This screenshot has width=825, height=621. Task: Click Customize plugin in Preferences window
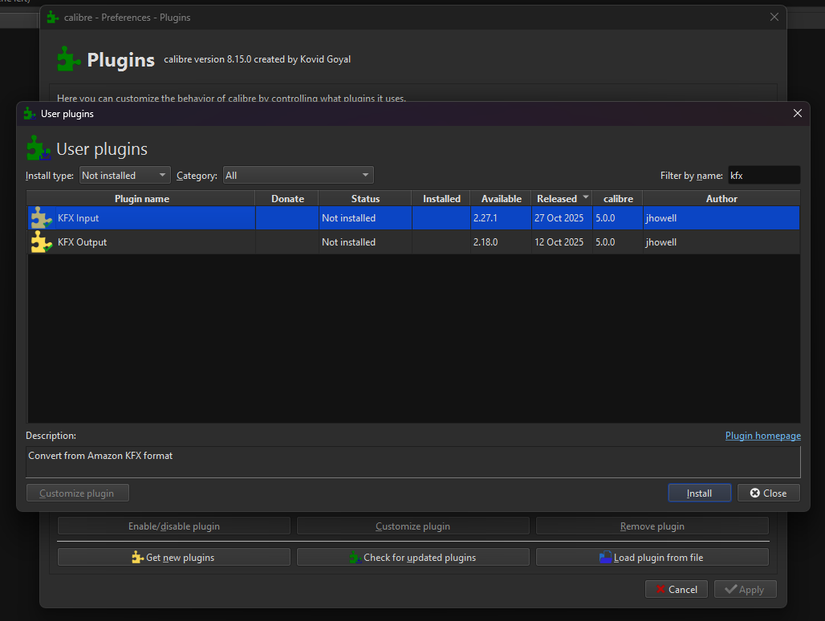pos(413,526)
